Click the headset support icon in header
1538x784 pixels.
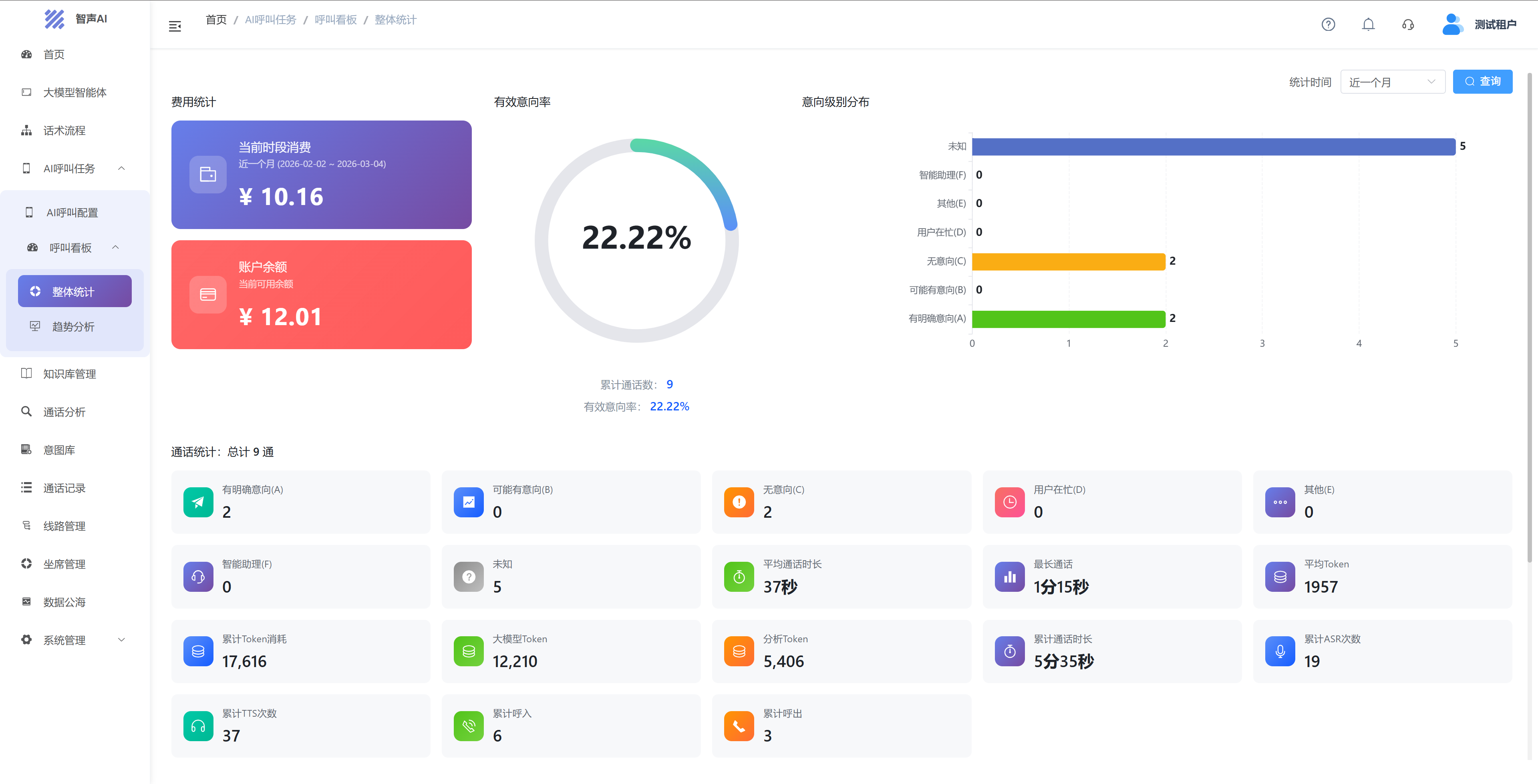click(x=1408, y=24)
